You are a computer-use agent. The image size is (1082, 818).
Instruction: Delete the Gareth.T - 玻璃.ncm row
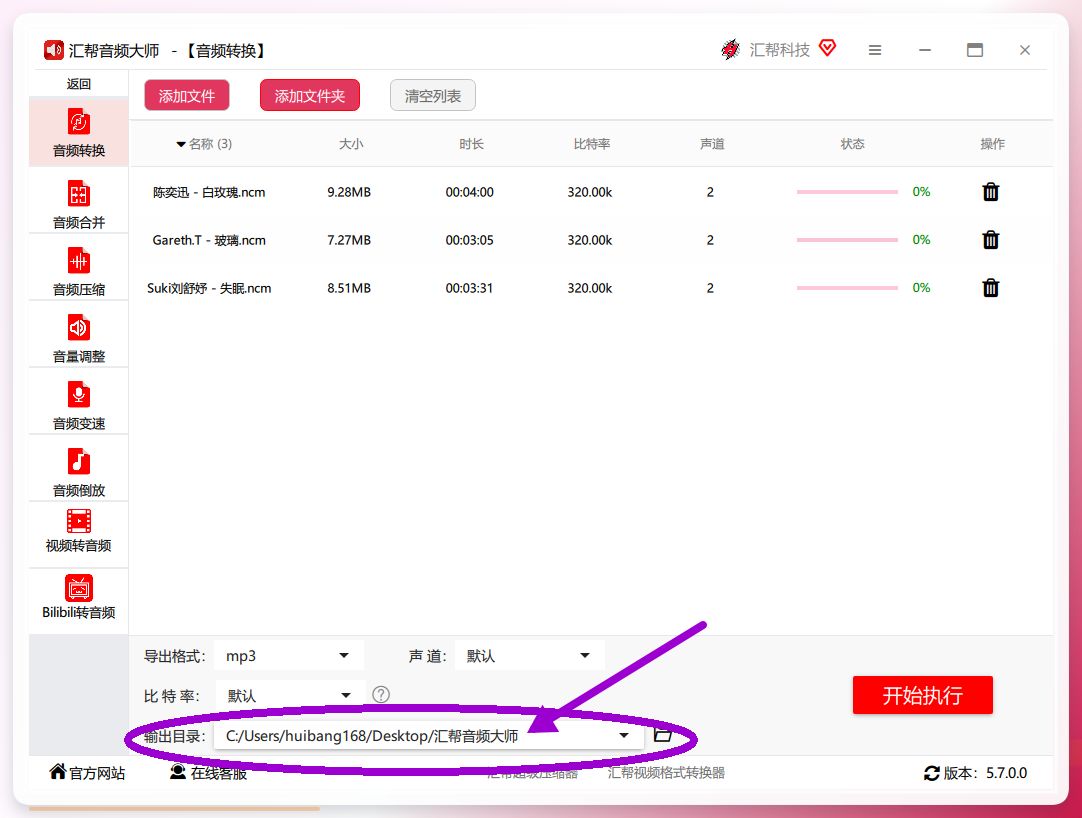click(x=990, y=240)
